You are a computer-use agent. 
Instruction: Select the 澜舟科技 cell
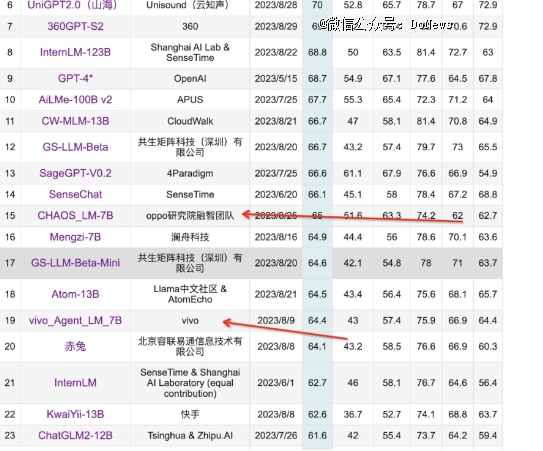click(190, 237)
